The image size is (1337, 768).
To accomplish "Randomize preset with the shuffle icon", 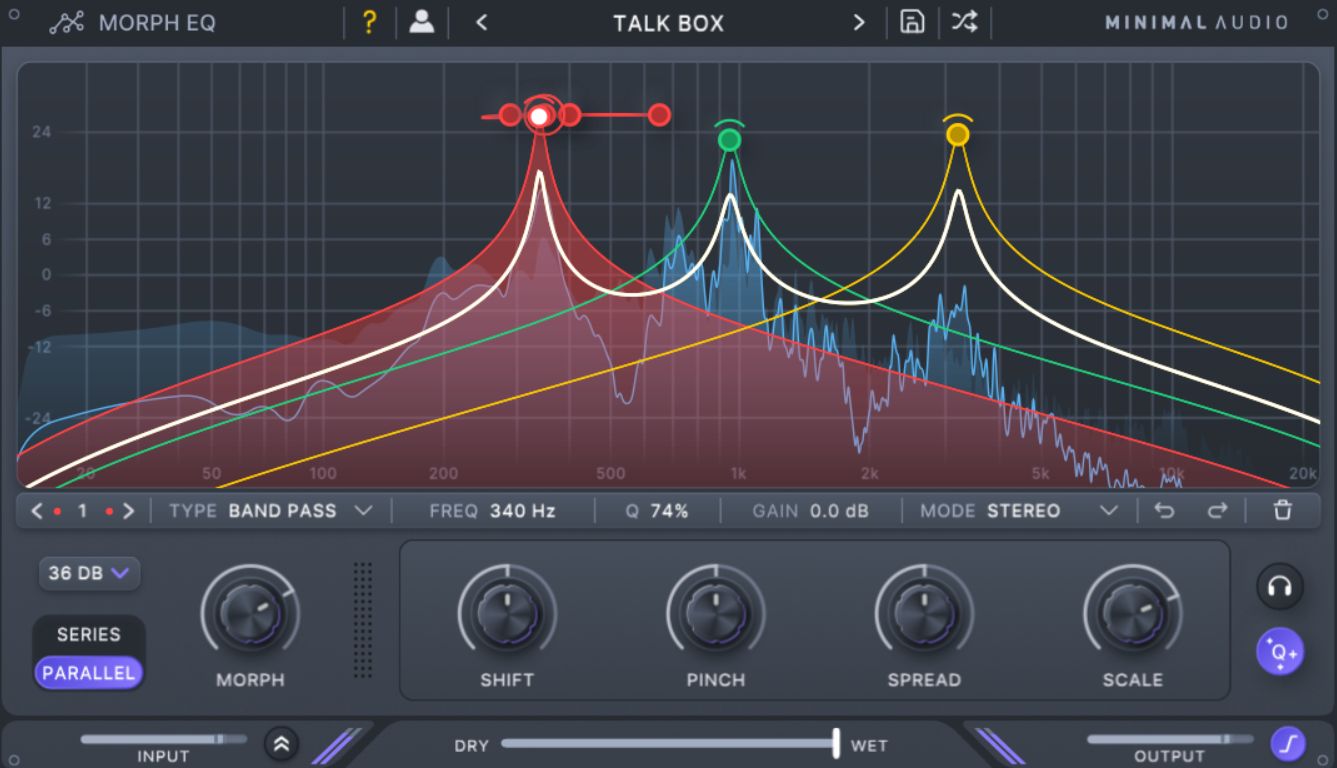I will click(x=964, y=22).
